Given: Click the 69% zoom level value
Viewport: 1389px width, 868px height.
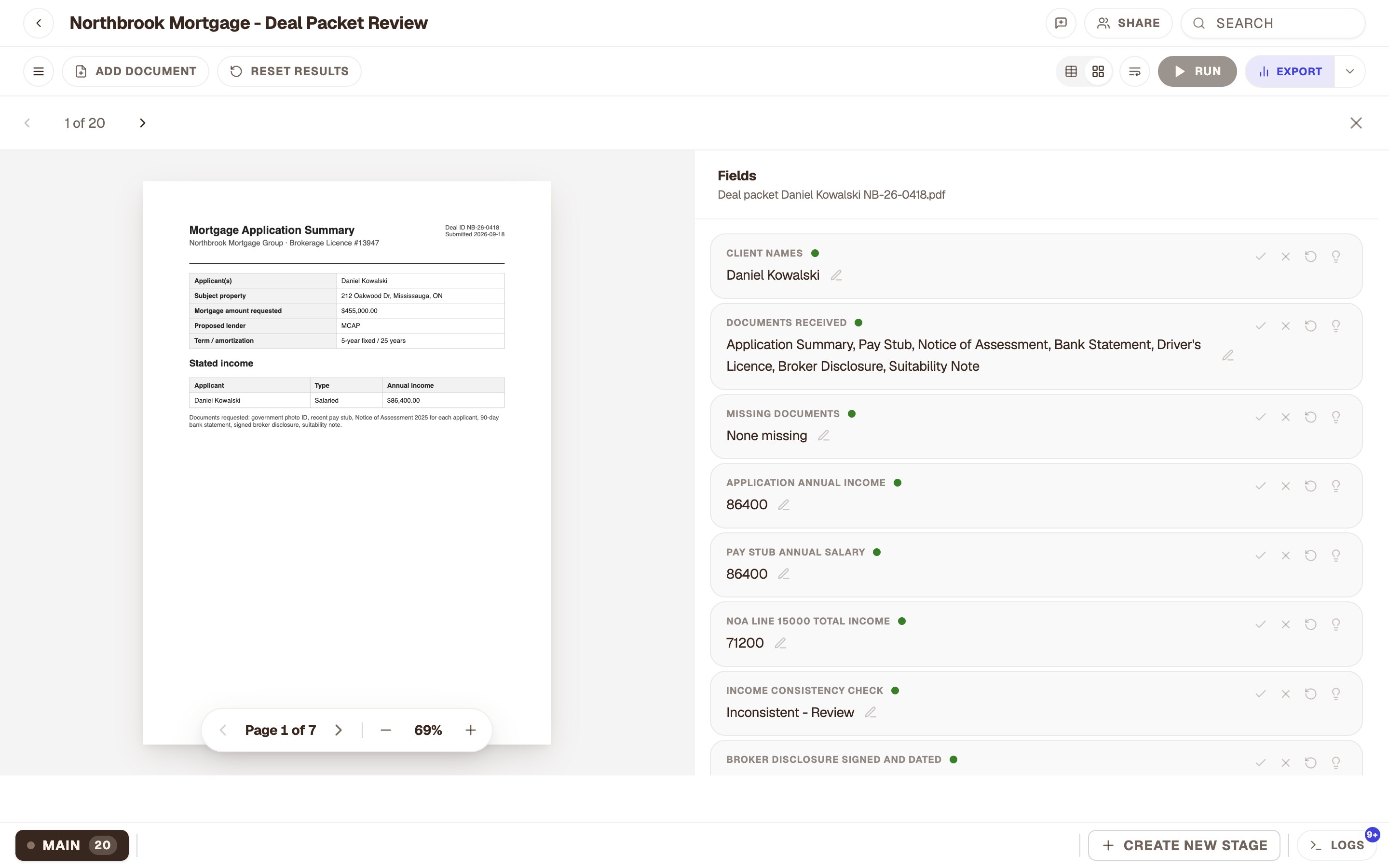Looking at the screenshot, I should click(428, 730).
